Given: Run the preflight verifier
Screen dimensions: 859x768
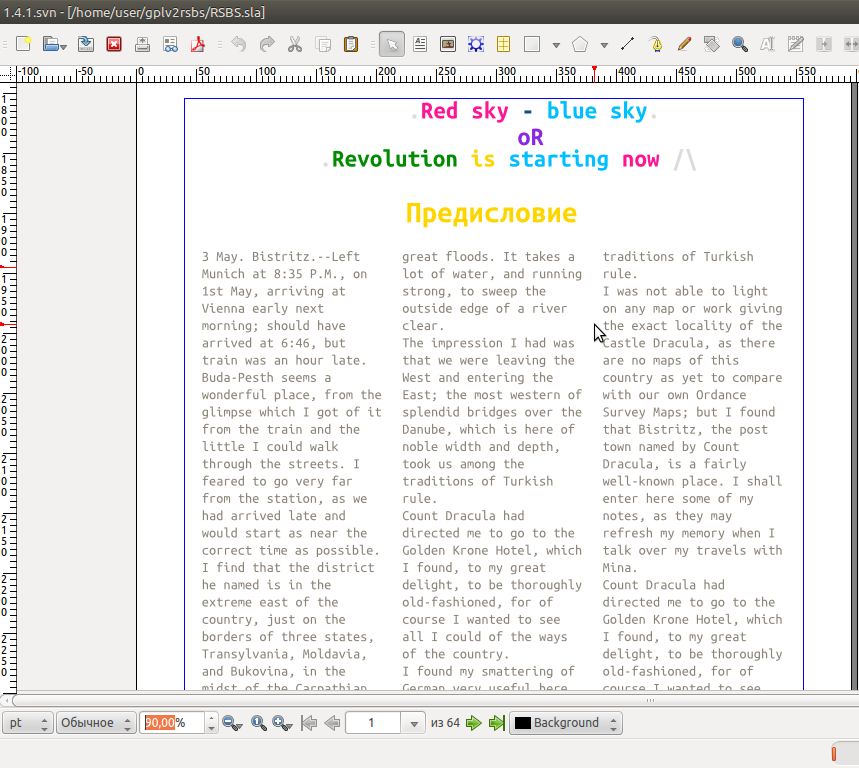Looking at the screenshot, I should point(171,44).
